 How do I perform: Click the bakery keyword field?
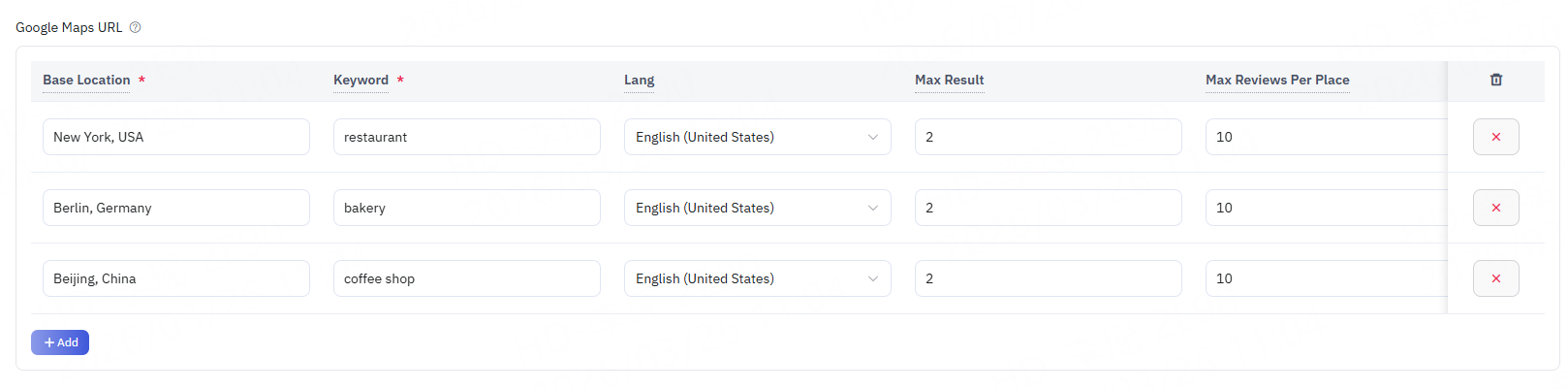[x=466, y=208]
